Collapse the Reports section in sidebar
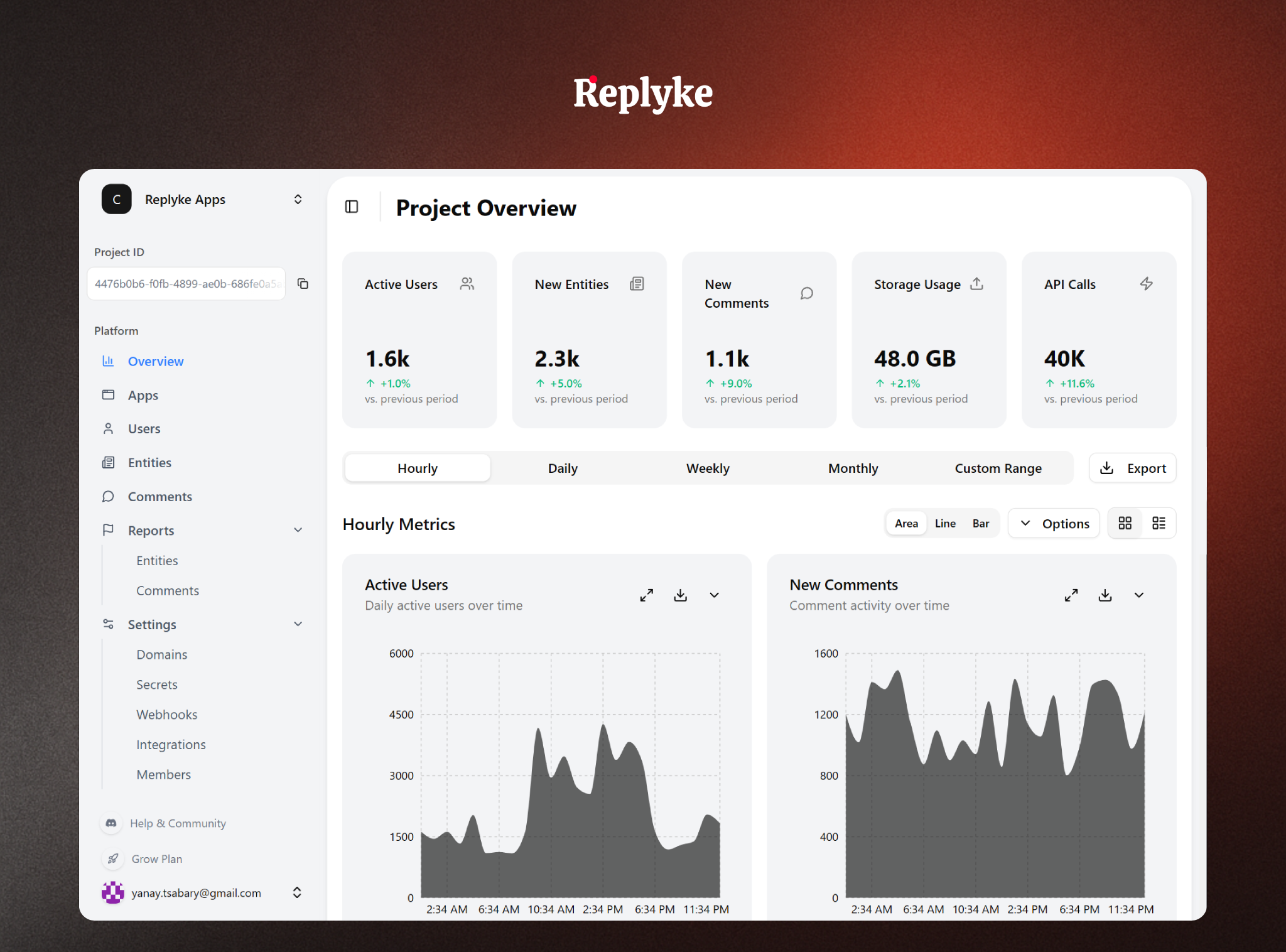The width and height of the screenshot is (1286, 952). tap(298, 530)
